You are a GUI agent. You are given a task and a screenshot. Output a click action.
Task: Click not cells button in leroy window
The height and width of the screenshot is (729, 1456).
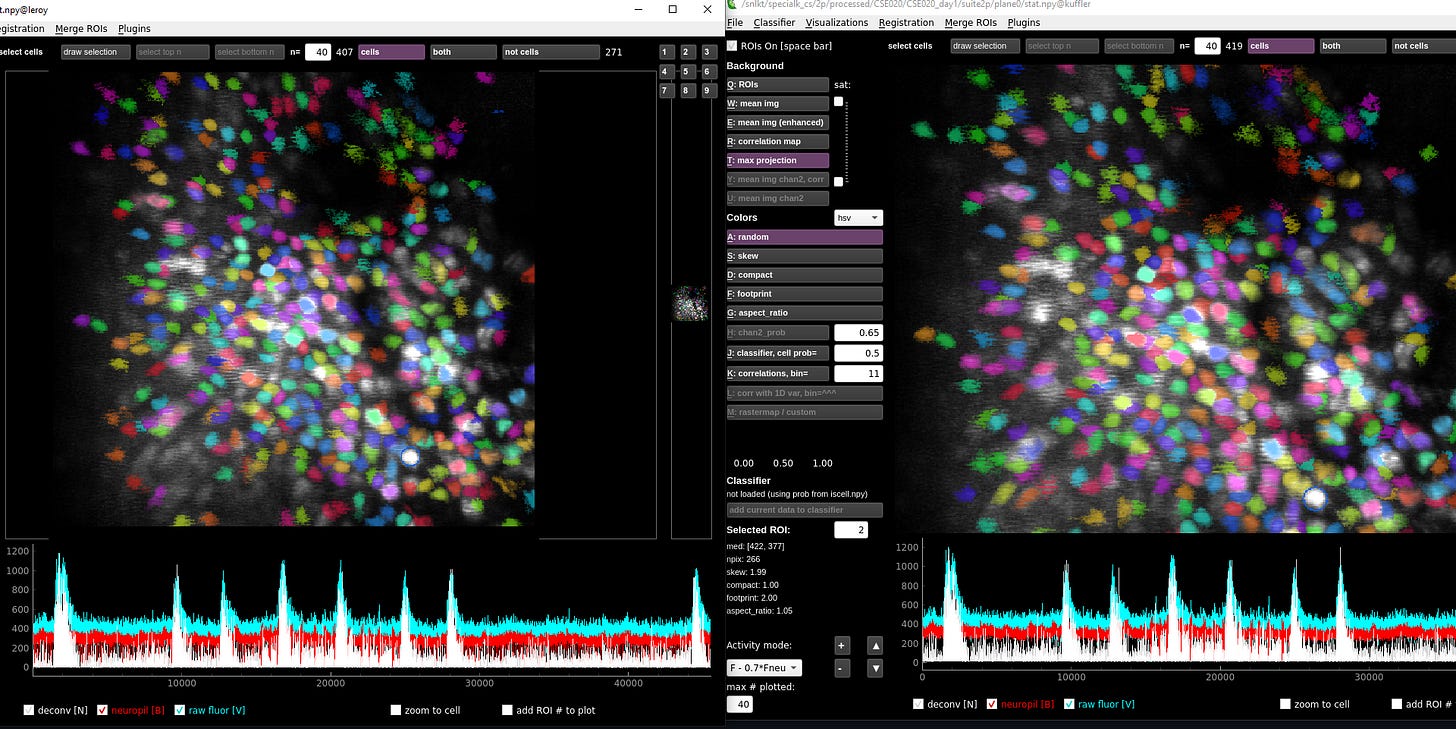(x=551, y=52)
